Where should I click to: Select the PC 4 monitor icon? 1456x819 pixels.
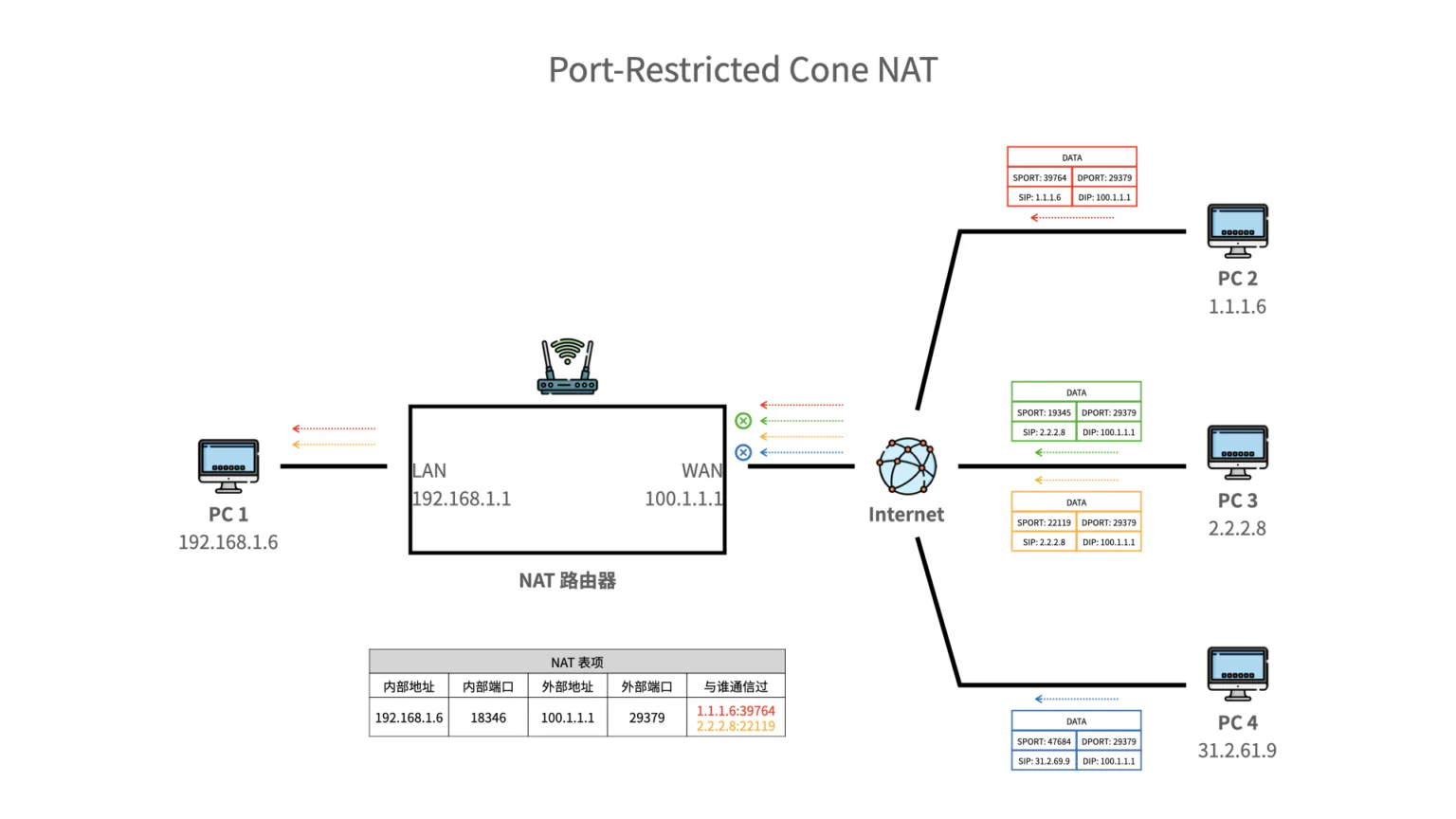coord(1237,673)
